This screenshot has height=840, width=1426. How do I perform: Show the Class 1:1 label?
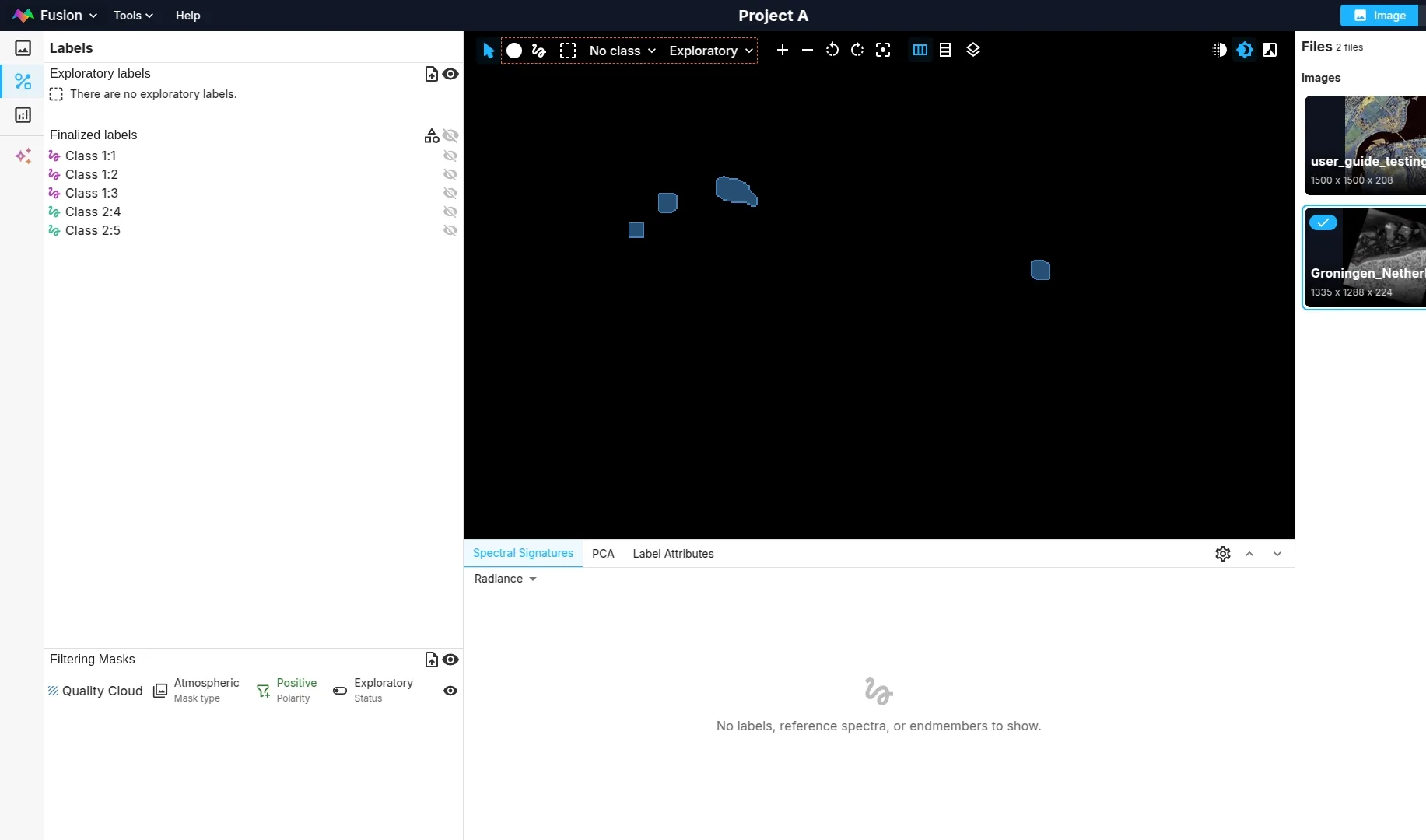(450, 156)
